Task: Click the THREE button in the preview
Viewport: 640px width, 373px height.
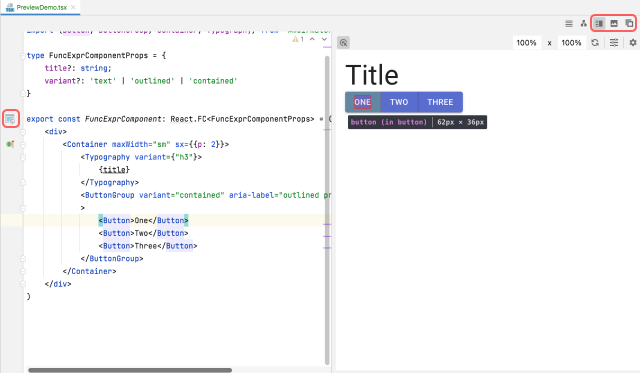Action: (440, 102)
